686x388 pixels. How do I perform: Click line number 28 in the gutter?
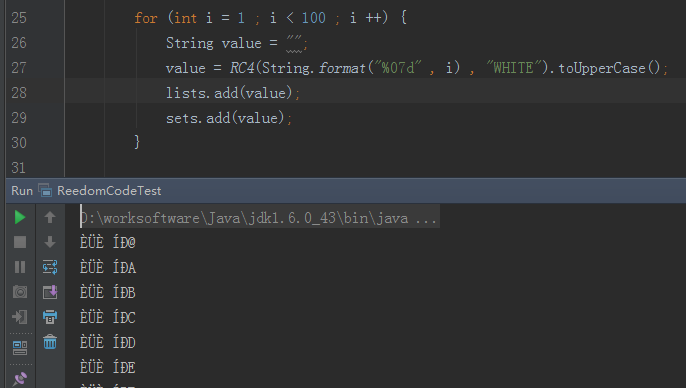tap(19, 93)
